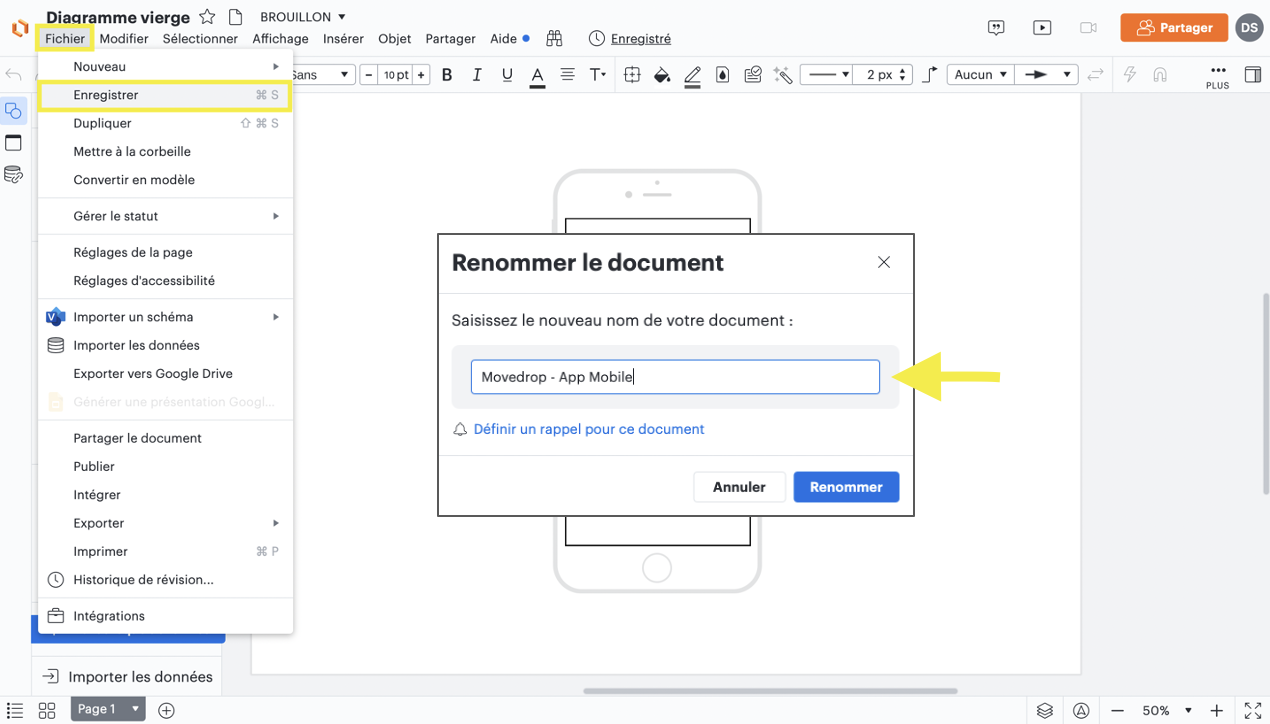Image resolution: width=1270 pixels, height=724 pixels.
Task: Open the line color pencil
Action: click(x=692, y=76)
